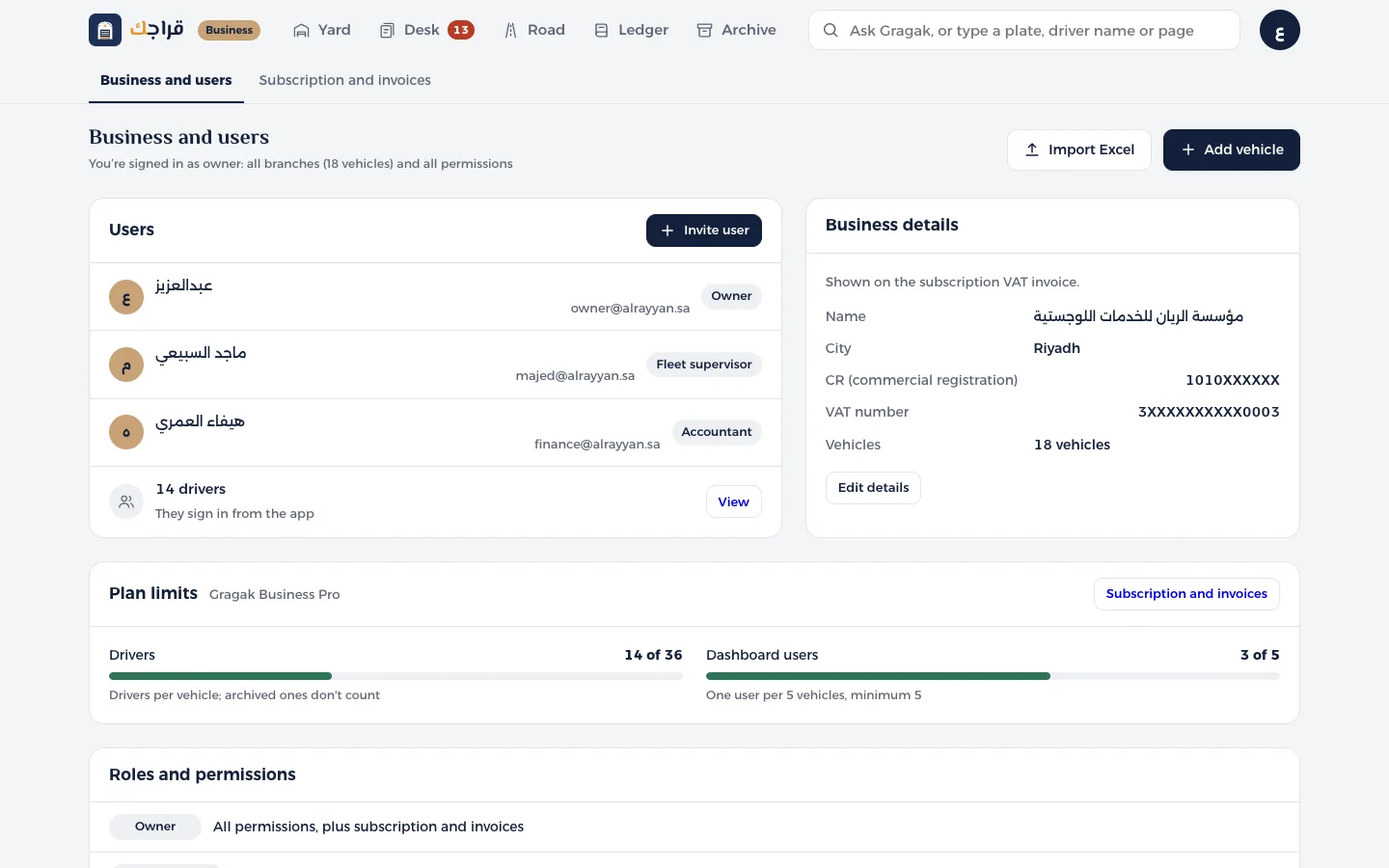Click the VAT number 3XXXXXXXXXX0003
The image size is (1389, 868).
[1209, 412]
